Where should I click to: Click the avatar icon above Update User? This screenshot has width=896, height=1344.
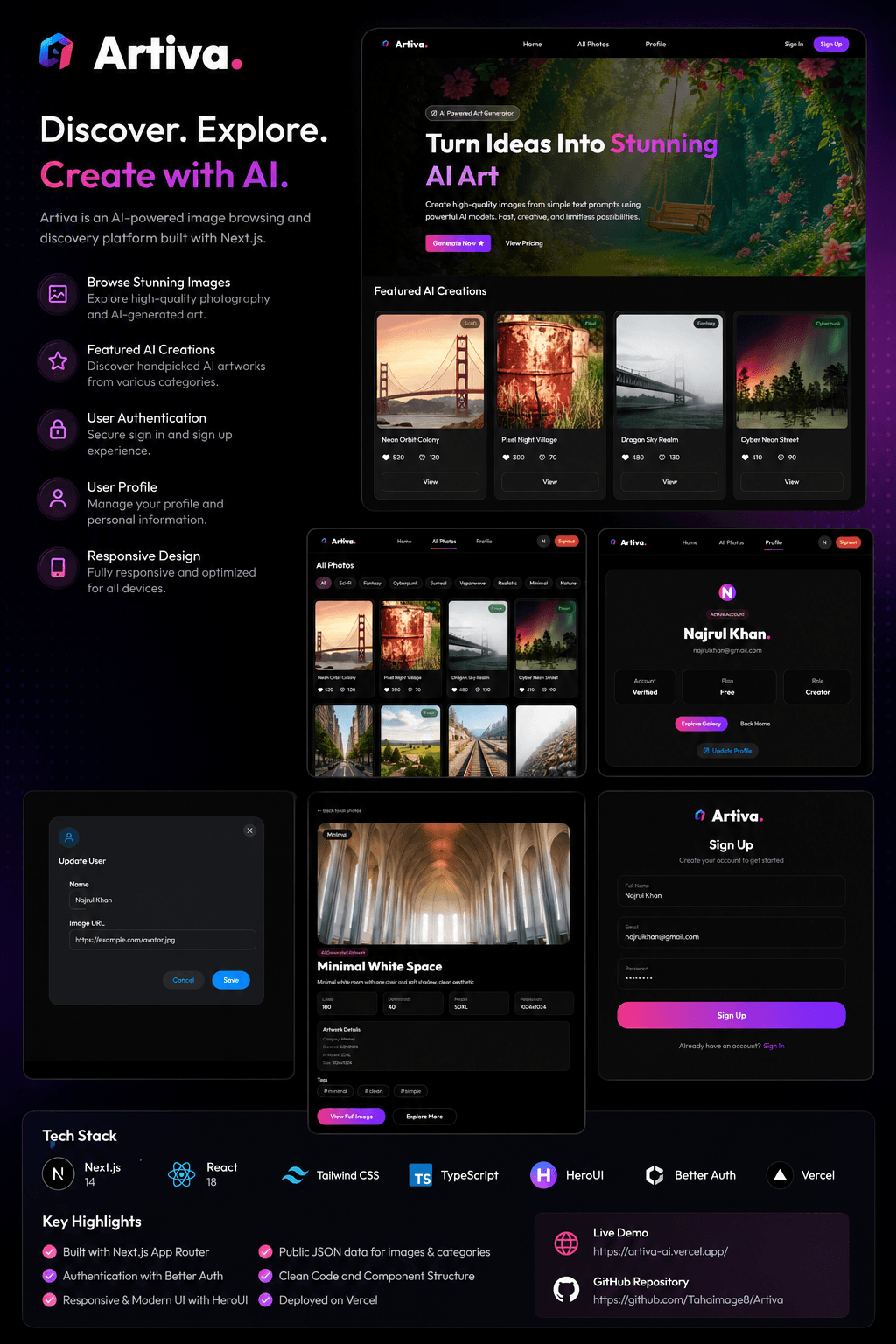[69, 837]
